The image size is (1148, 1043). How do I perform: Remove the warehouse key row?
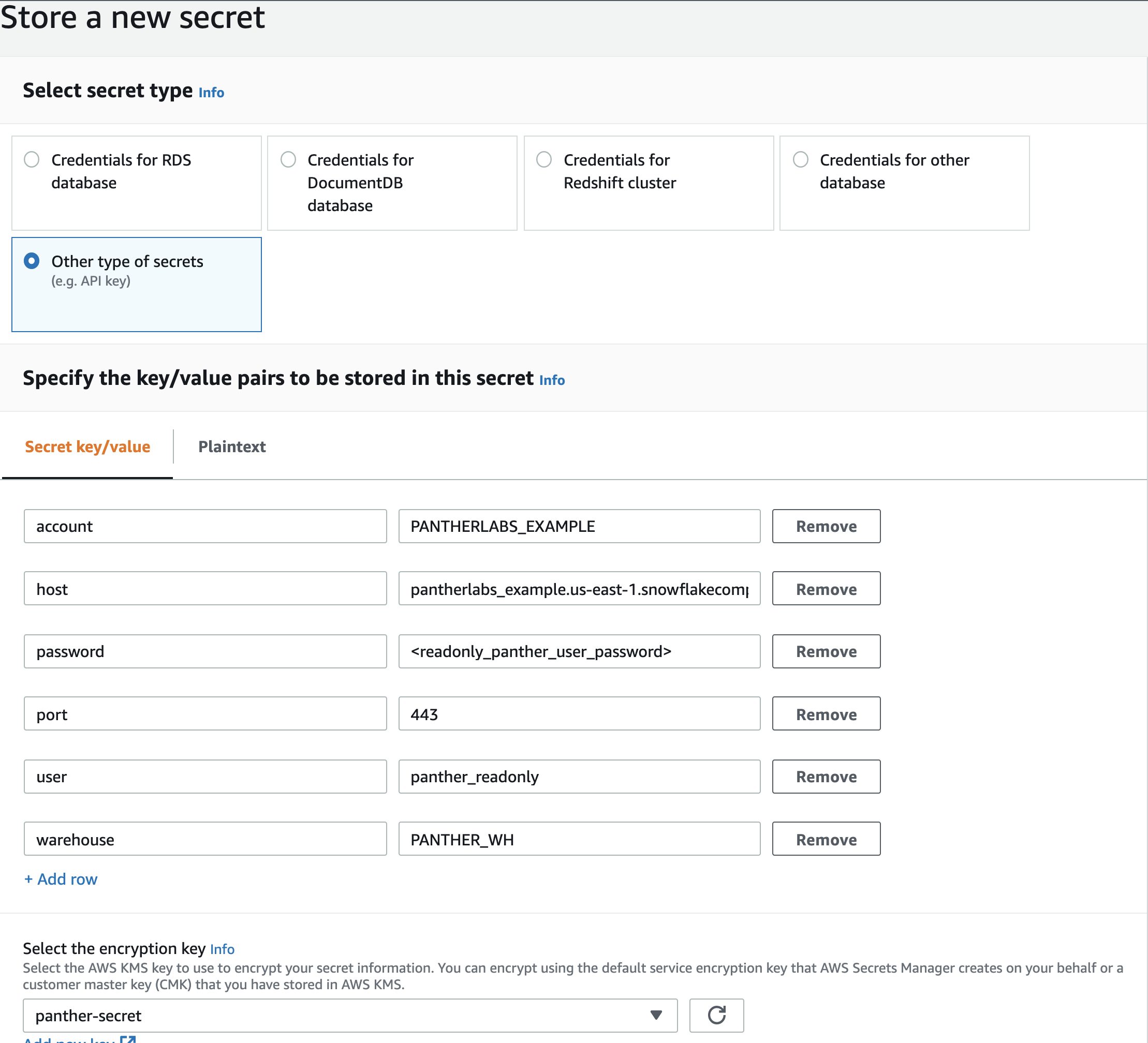[826, 839]
